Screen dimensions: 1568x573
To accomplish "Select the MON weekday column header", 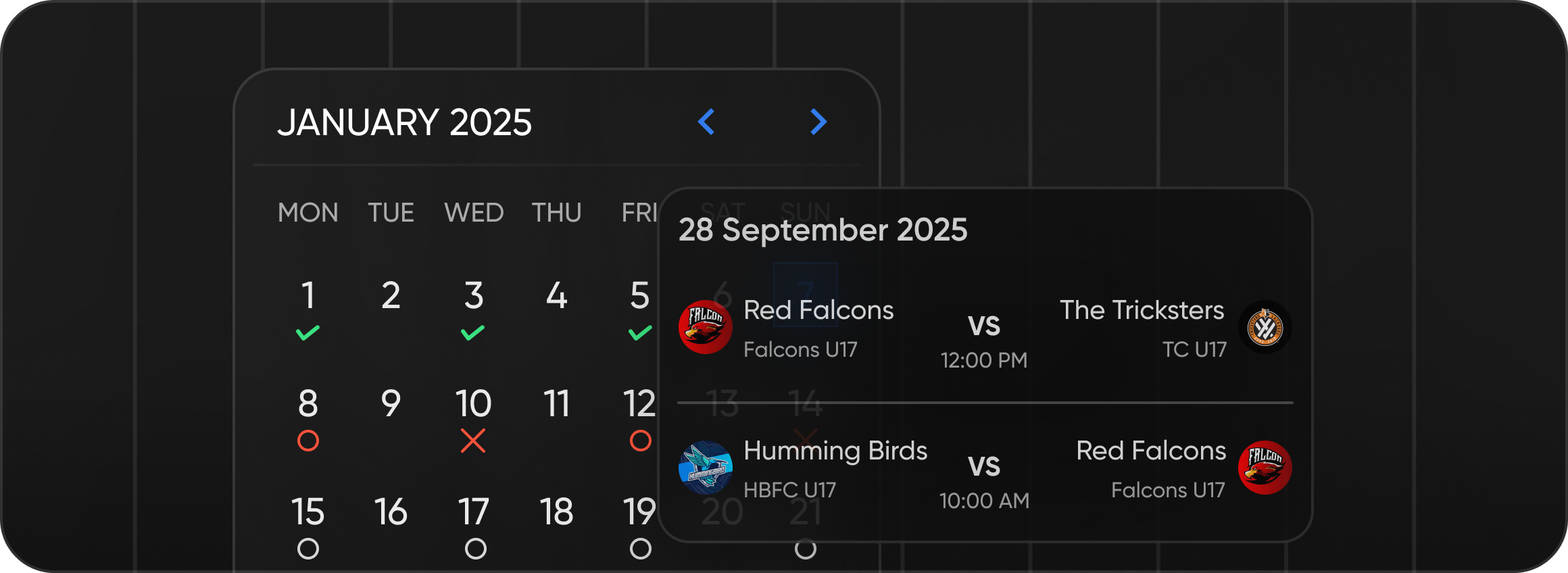I will pyautogui.click(x=308, y=213).
